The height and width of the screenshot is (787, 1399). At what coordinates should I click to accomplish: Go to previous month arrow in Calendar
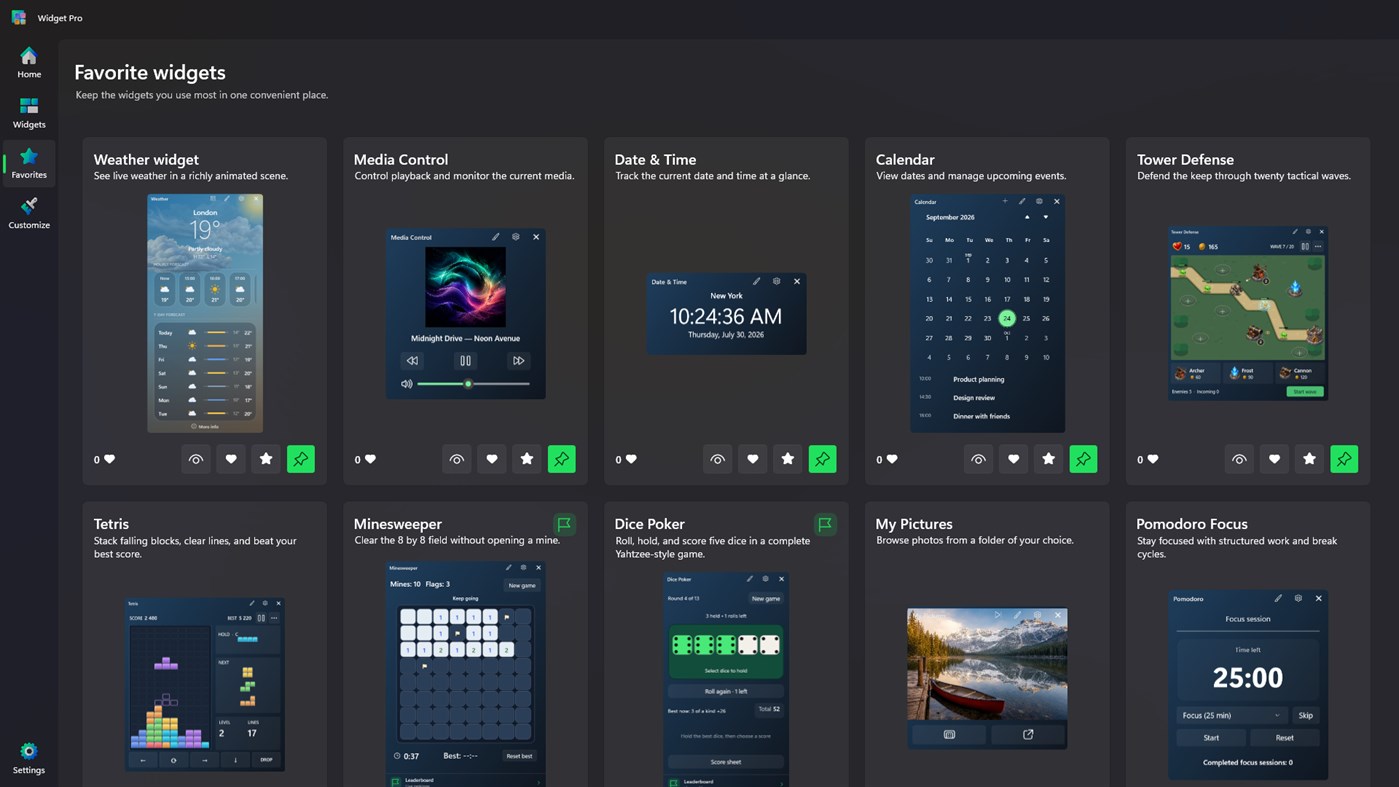coord(1026,217)
